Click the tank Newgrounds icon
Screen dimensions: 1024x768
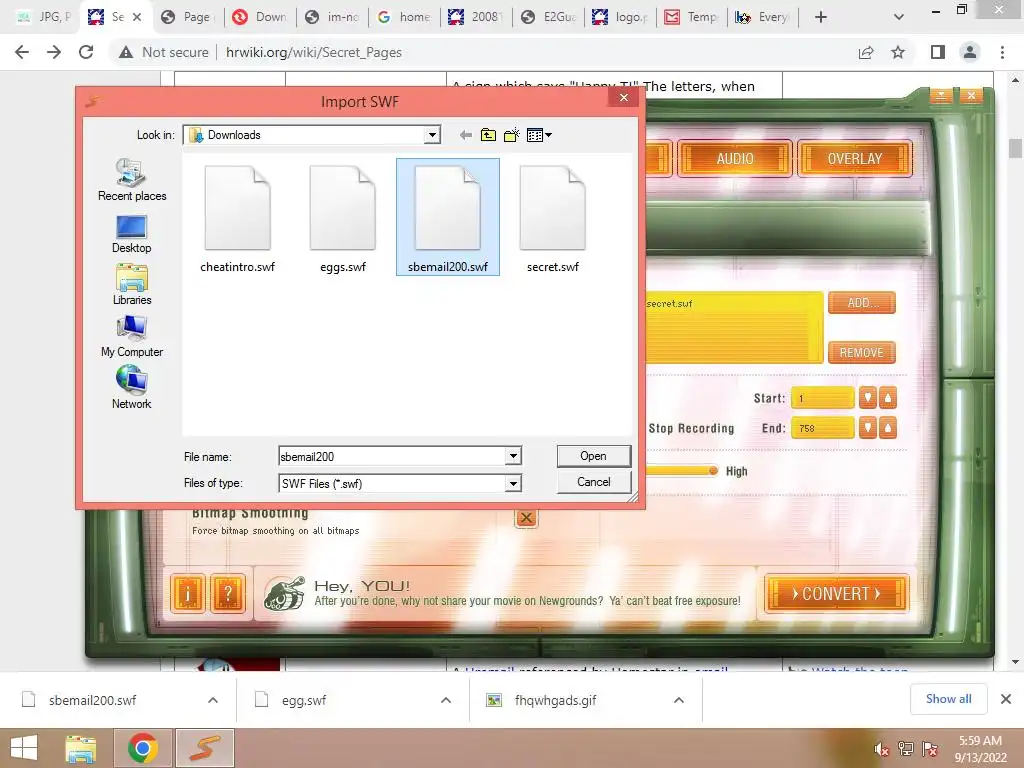(x=284, y=593)
